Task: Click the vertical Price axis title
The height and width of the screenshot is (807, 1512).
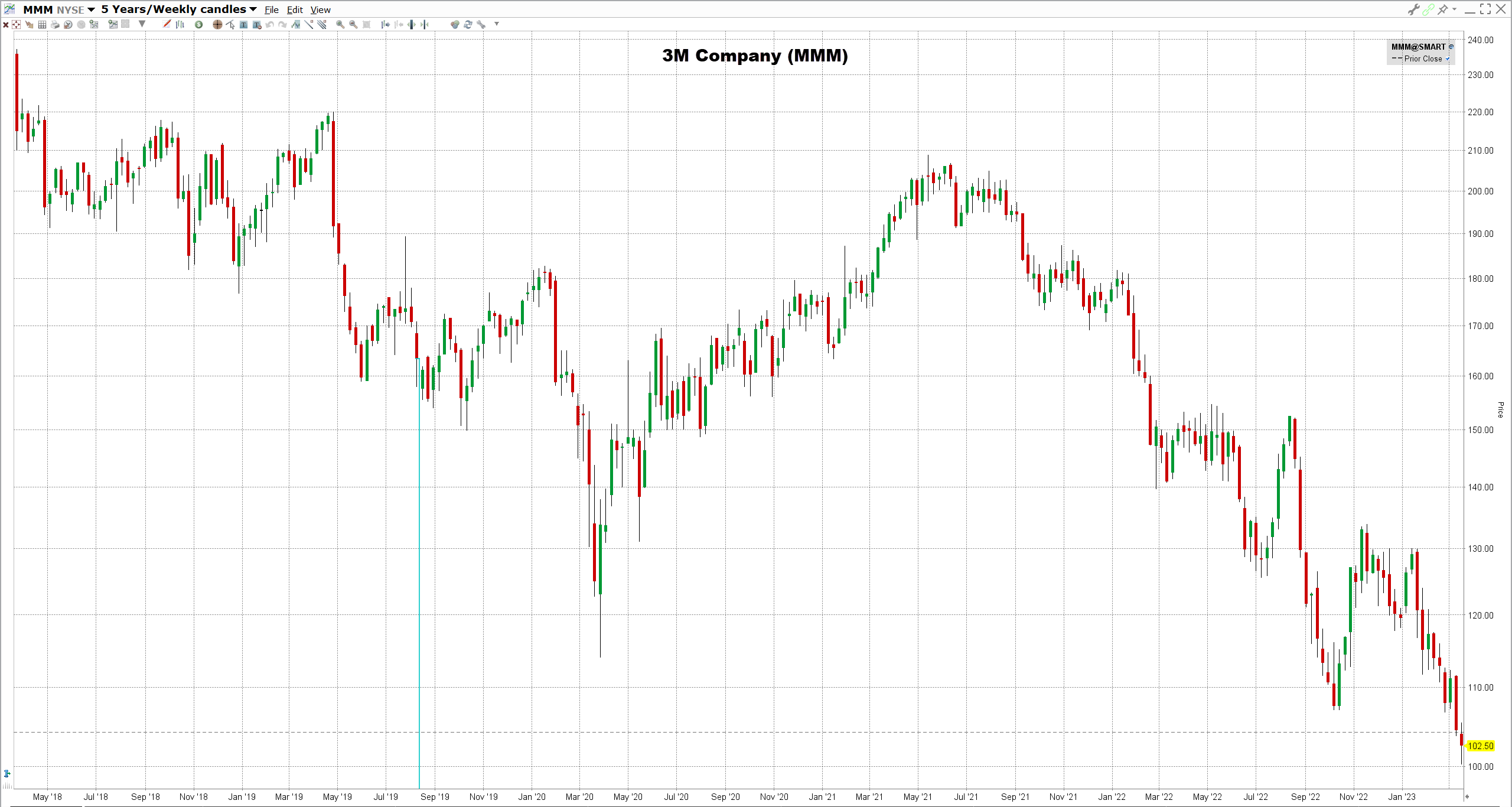Action: click(x=1501, y=409)
